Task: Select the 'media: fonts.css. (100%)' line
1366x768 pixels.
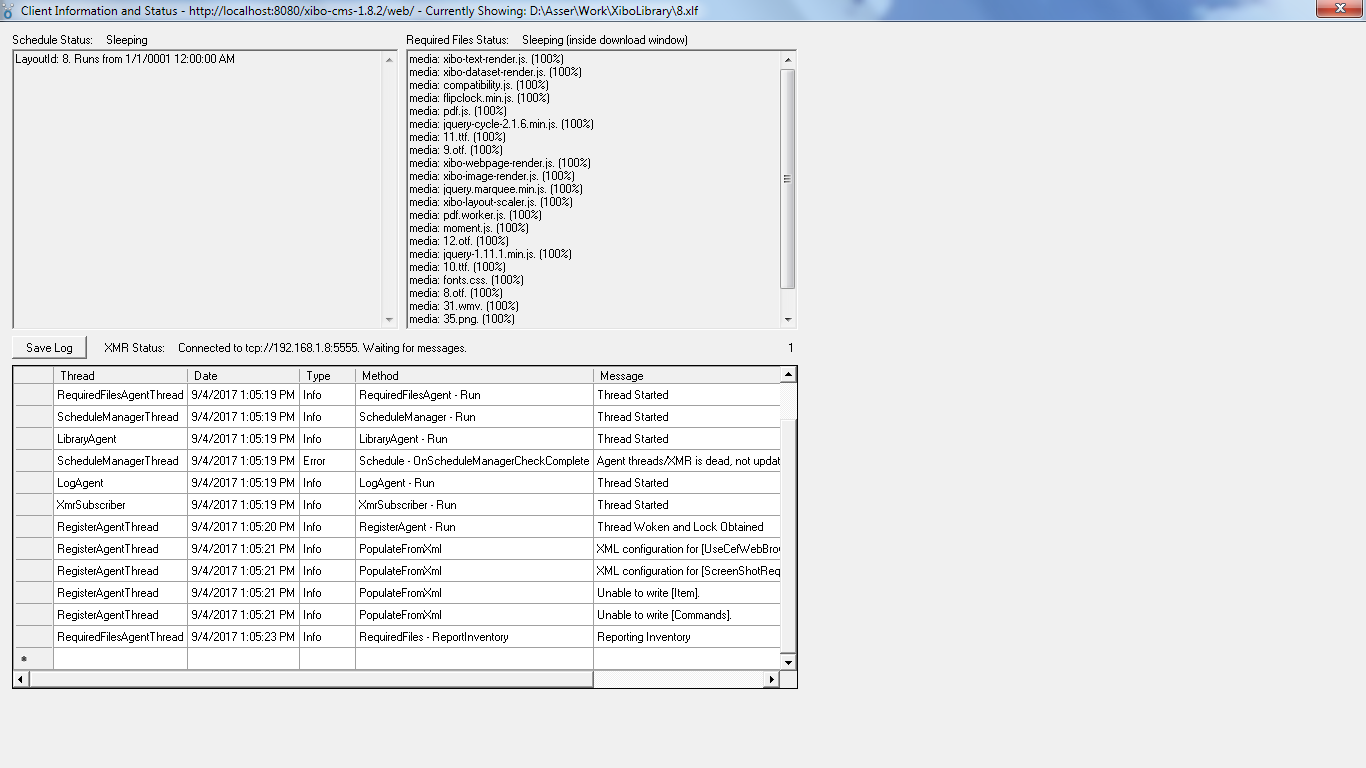Action: (x=466, y=280)
